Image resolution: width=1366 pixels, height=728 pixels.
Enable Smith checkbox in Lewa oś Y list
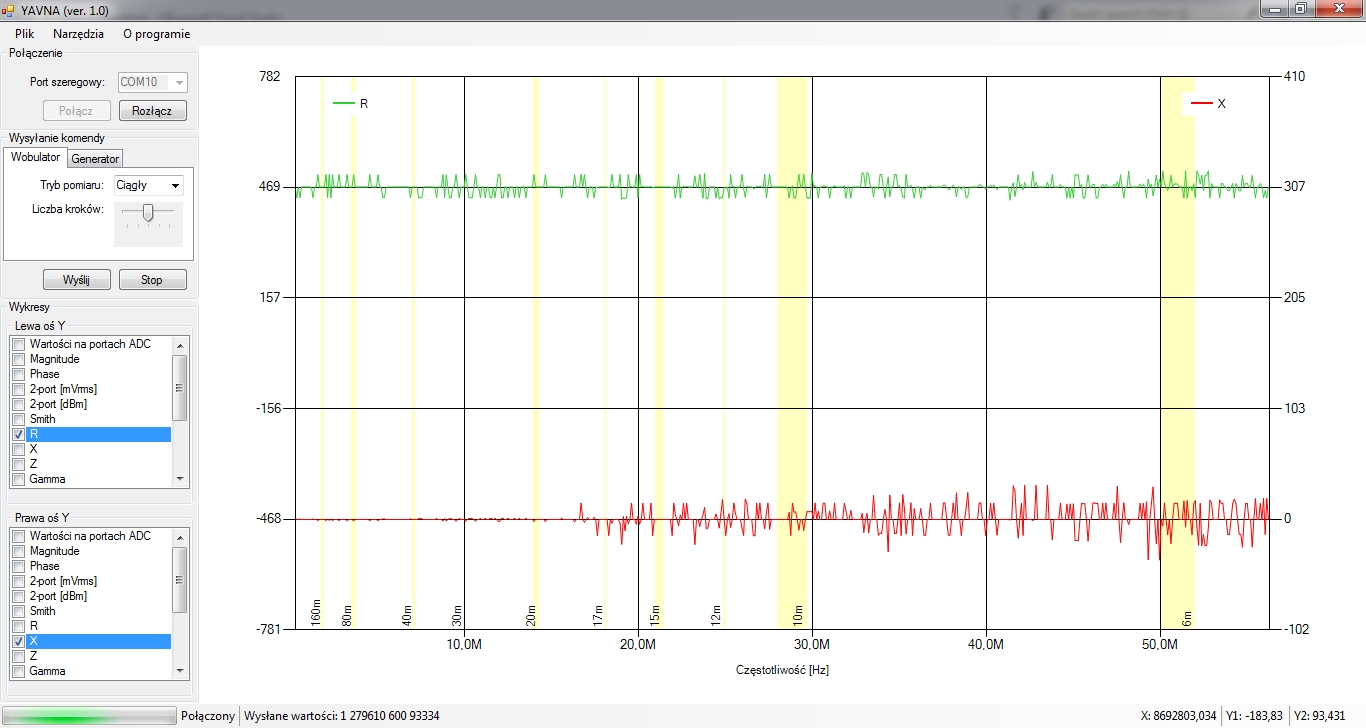[x=18, y=420]
